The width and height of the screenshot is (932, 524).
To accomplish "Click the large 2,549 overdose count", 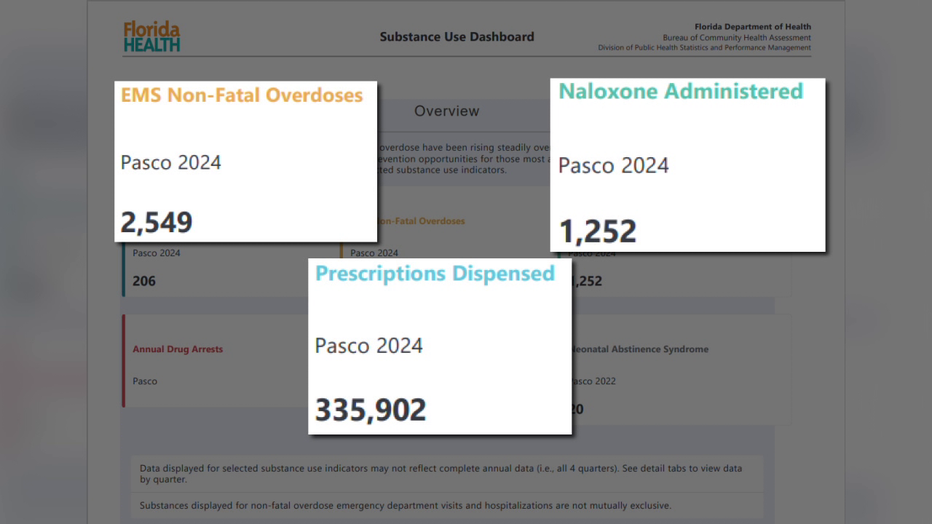I will coord(157,222).
